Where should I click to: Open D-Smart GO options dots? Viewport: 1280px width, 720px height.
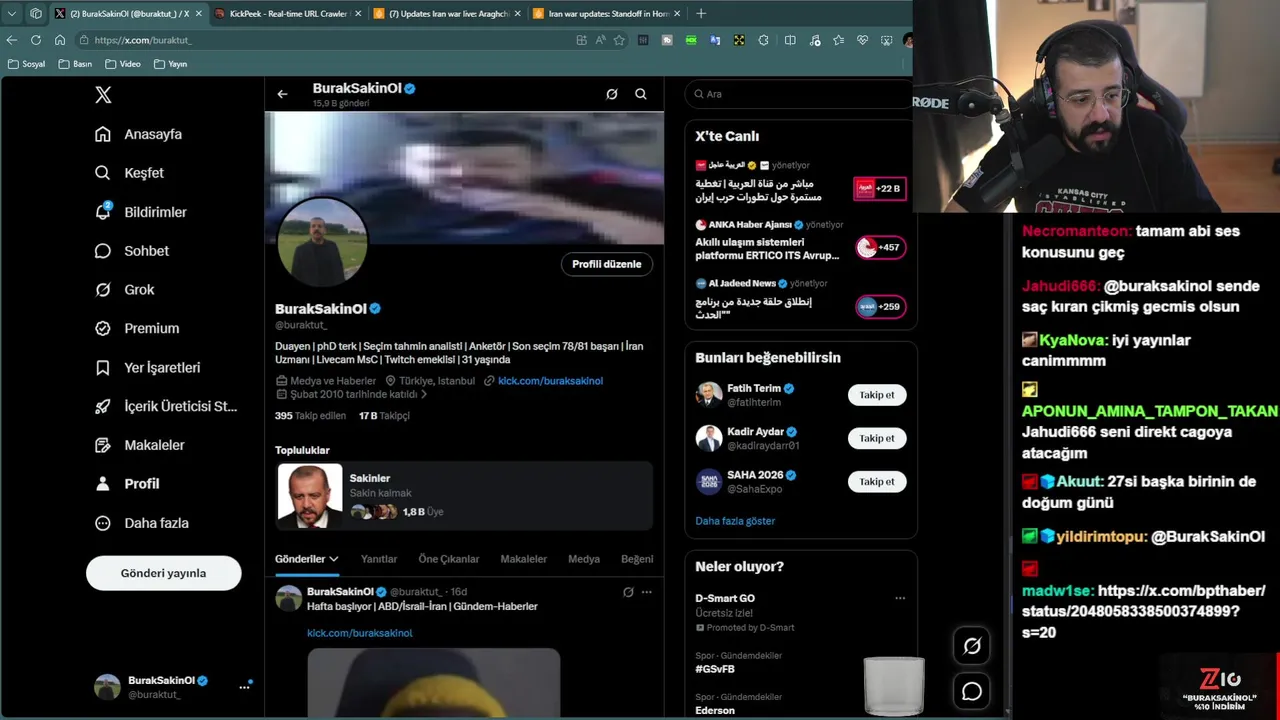tap(900, 598)
